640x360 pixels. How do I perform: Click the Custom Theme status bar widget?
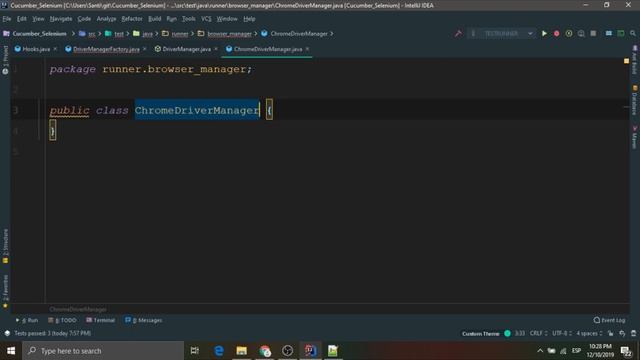pos(480,333)
